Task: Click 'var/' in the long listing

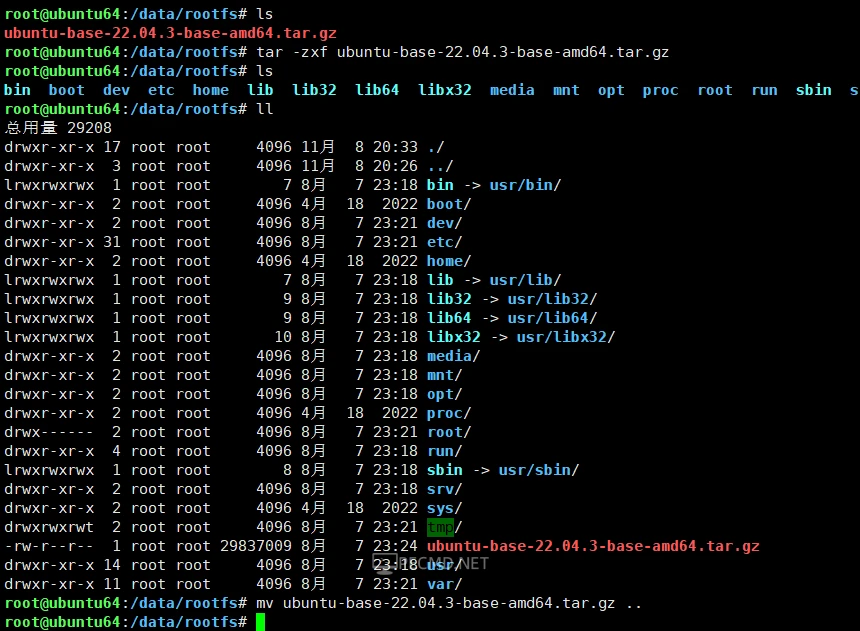Action: pos(445,584)
